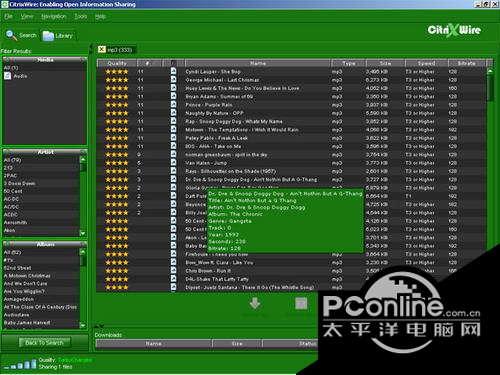
Task: Select 'Chris Brown - Run It' result
Action: (208, 271)
